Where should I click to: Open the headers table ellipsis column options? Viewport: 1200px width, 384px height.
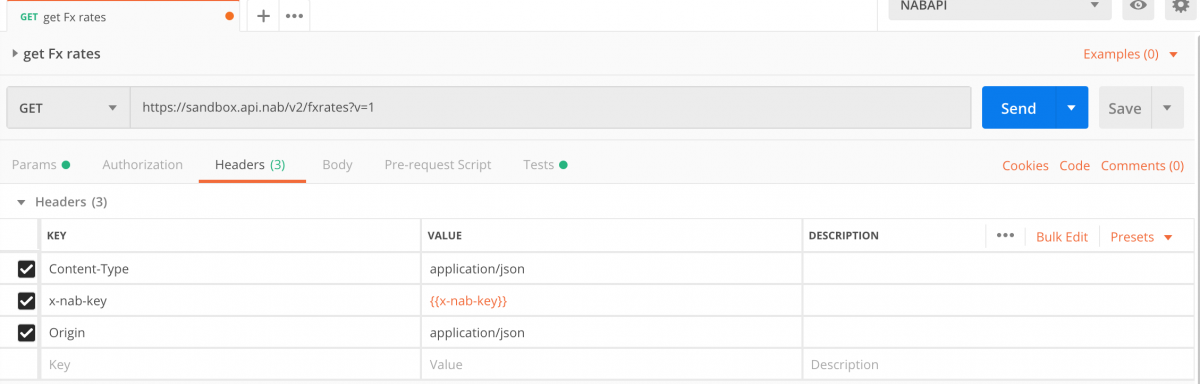pos(1005,236)
